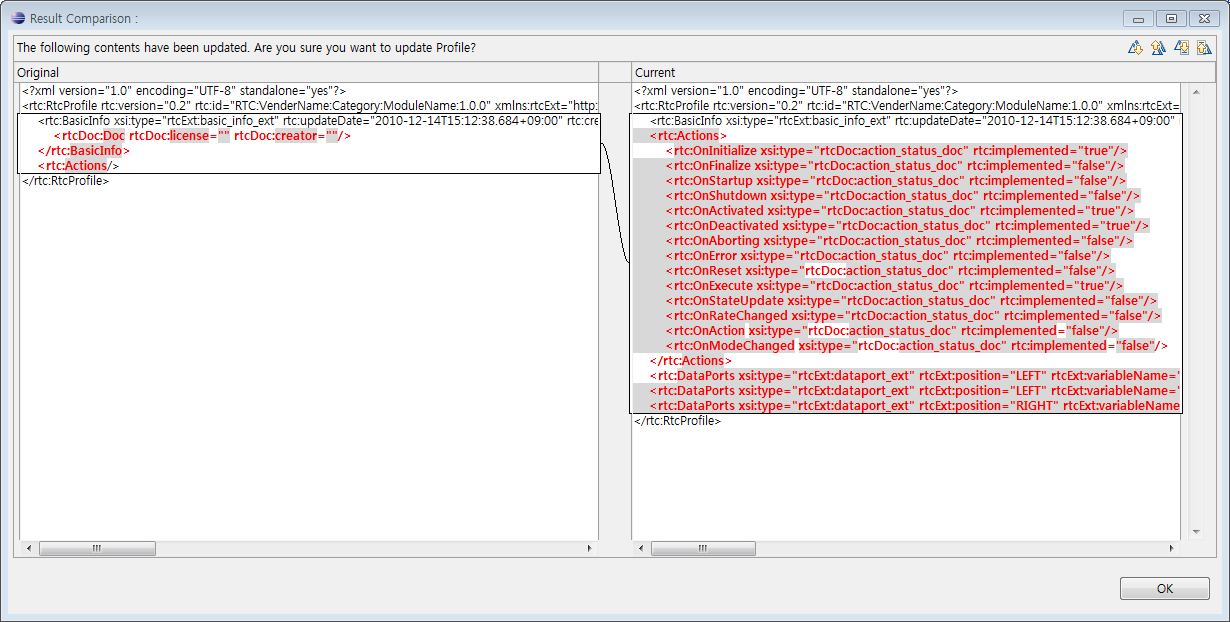Select the rtc:OnStartup line
1230x622 pixels.
(896, 181)
